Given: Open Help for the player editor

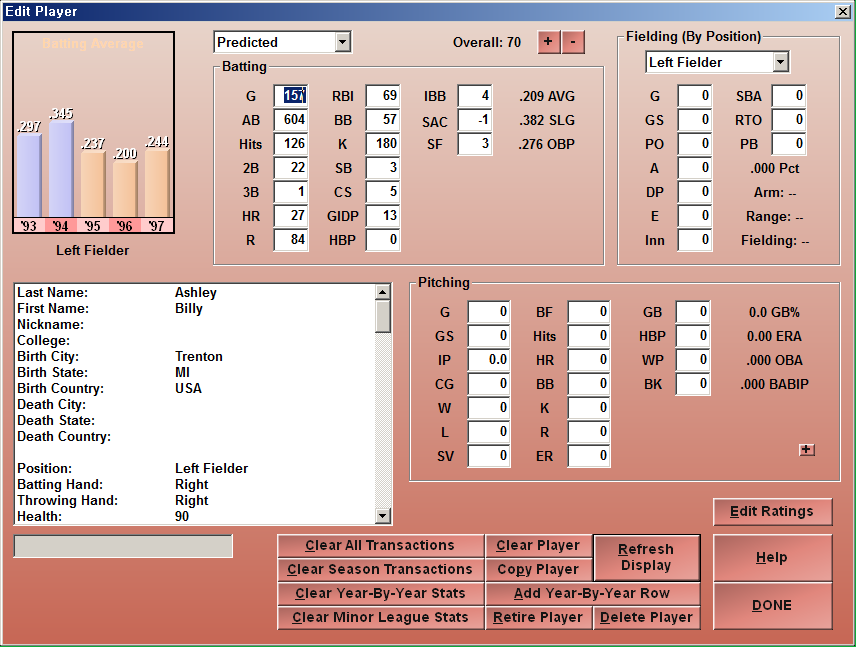Looking at the screenshot, I should [x=772, y=557].
